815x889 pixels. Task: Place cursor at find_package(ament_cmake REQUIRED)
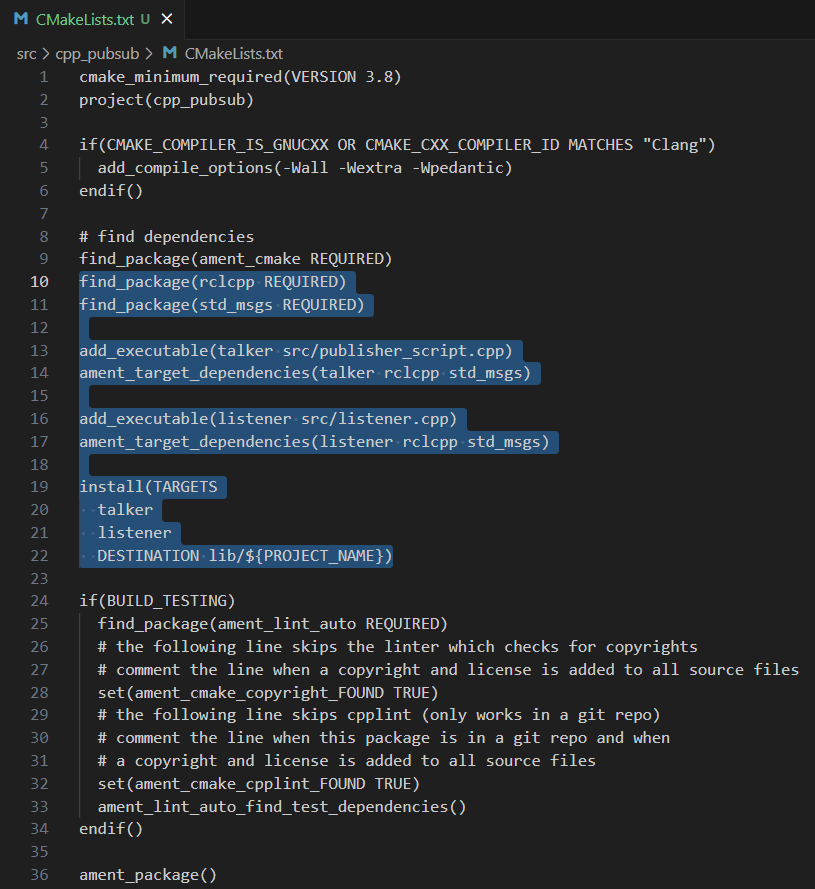click(235, 259)
